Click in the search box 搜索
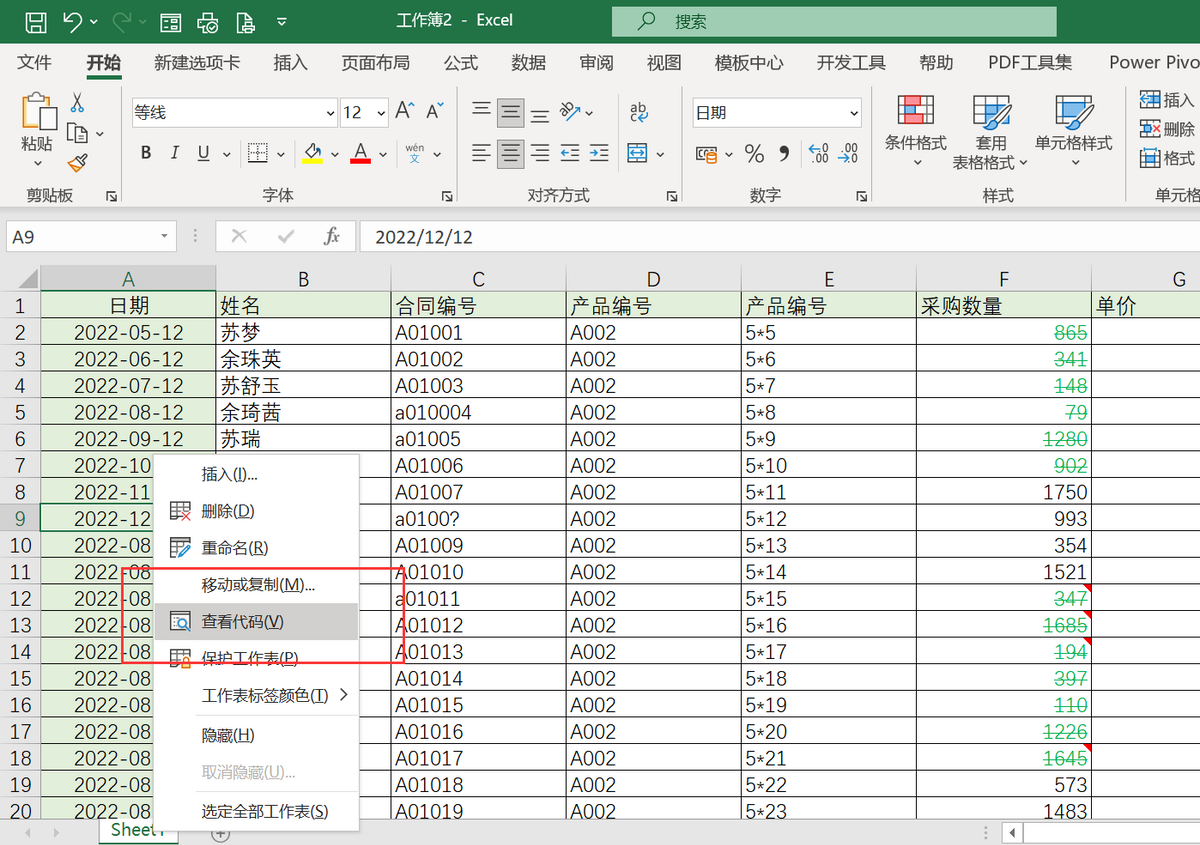Image resolution: width=1200 pixels, height=845 pixels. tap(834, 21)
